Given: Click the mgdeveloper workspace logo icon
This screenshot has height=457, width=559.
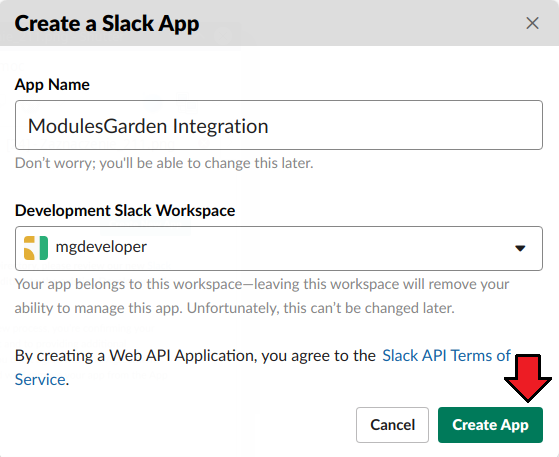Looking at the screenshot, I should pos(36,248).
